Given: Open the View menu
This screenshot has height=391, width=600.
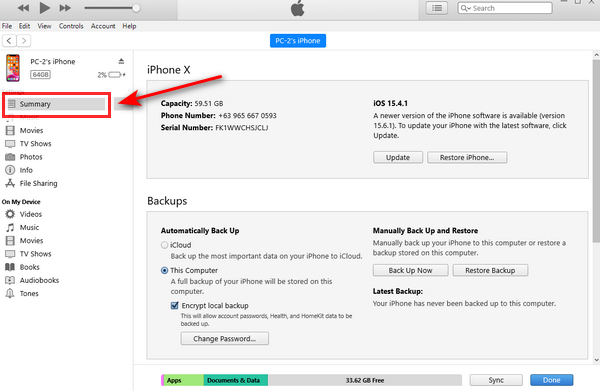Looking at the screenshot, I should [44, 26].
